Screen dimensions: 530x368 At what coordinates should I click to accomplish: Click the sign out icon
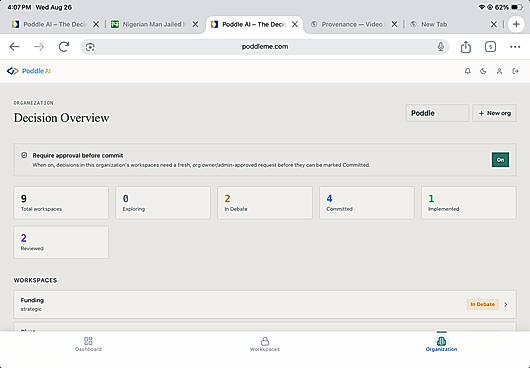click(x=515, y=71)
